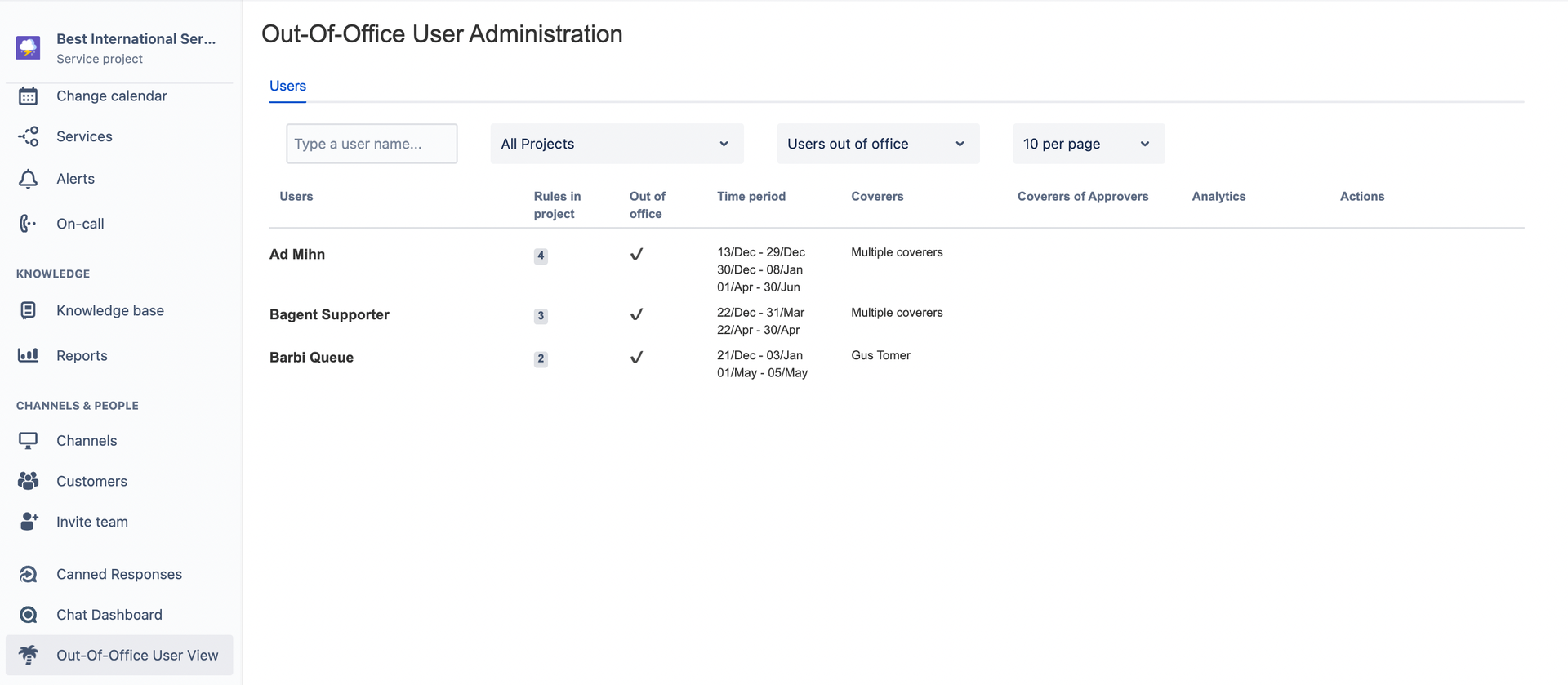Click the Knowledge base document icon
Viewport: 1568px width, 685px height.
pyautogui.click(x=28, y=310)
